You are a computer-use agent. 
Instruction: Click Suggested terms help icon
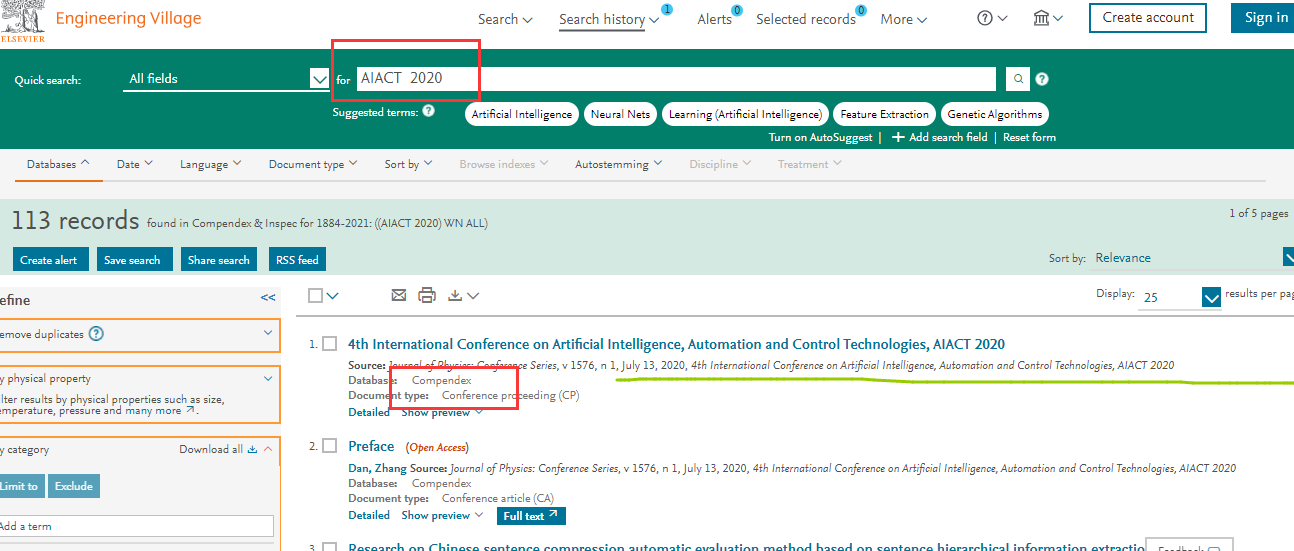(x=428, y=111)
